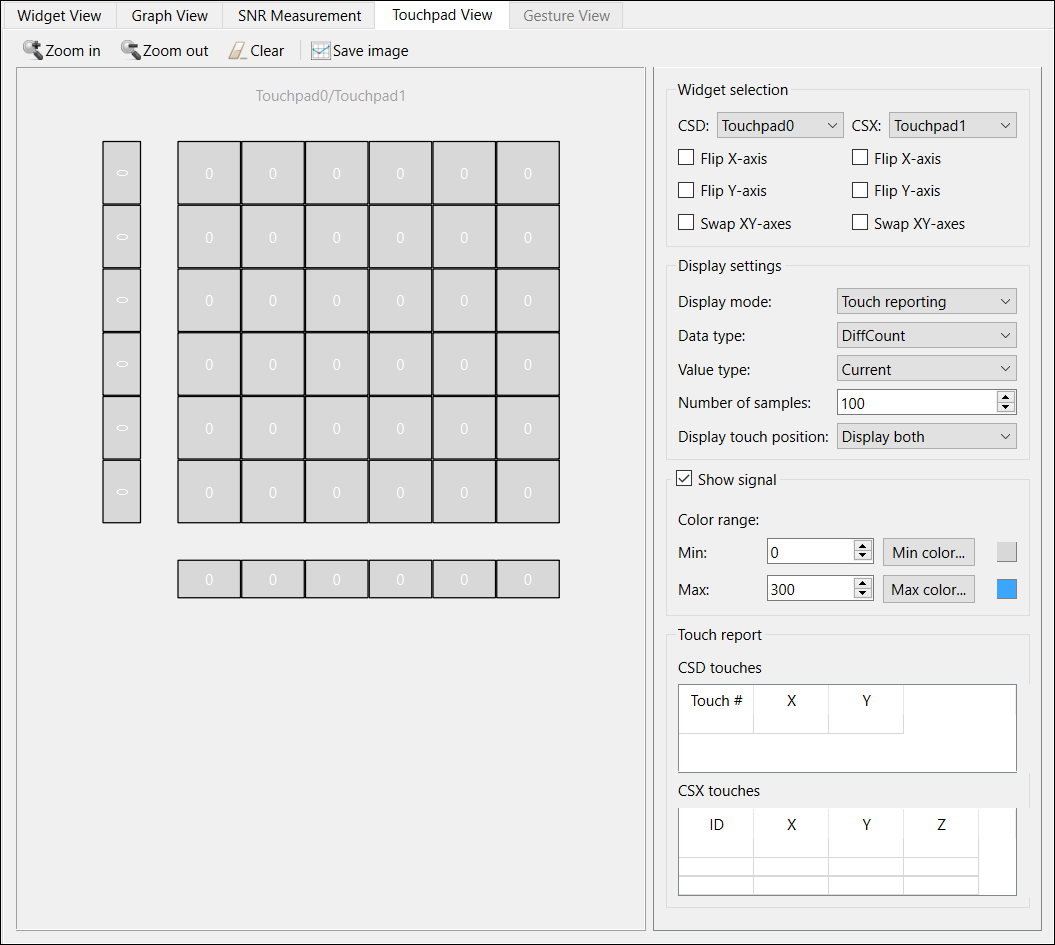
Task: Expand the Display mode dropdown
Action: [926, 301]
